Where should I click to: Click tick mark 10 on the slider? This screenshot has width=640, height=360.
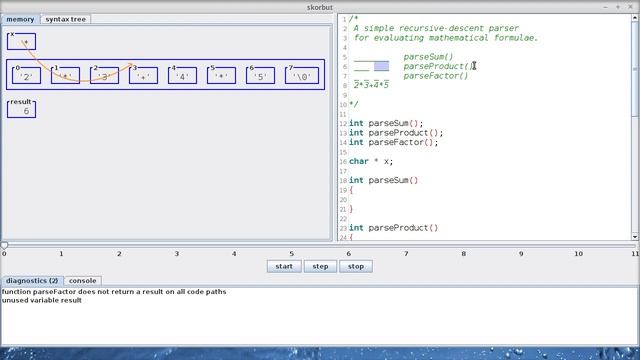coord(578,253)
